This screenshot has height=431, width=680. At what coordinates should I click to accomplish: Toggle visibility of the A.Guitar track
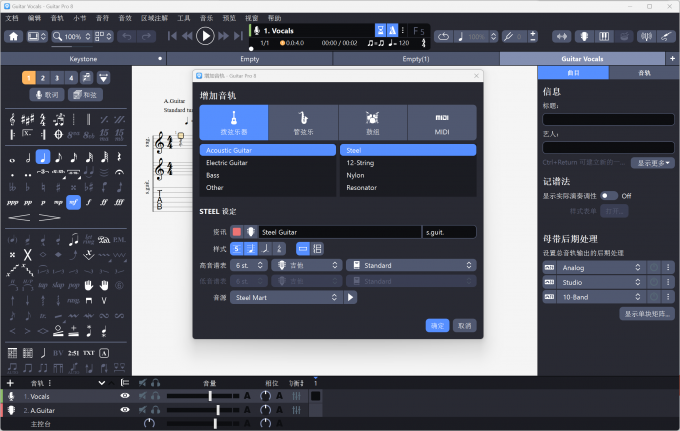pos(125,410)
